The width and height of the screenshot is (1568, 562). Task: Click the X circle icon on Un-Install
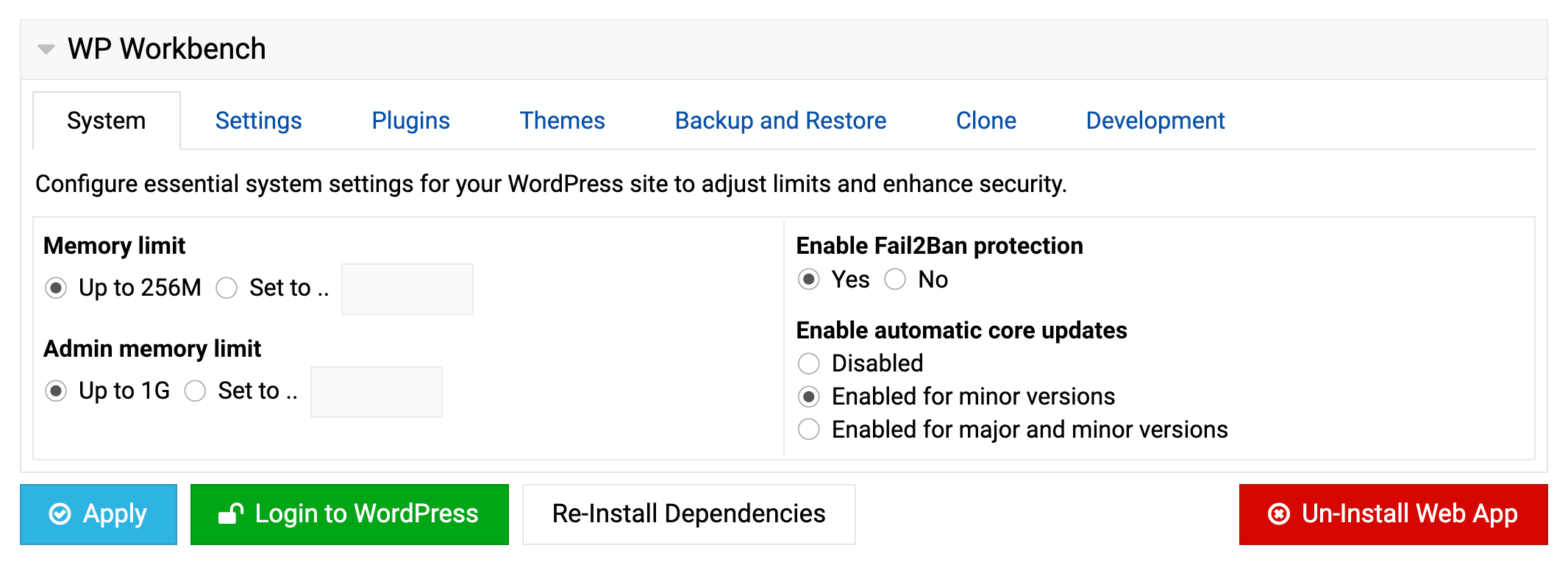[1279, 513]
